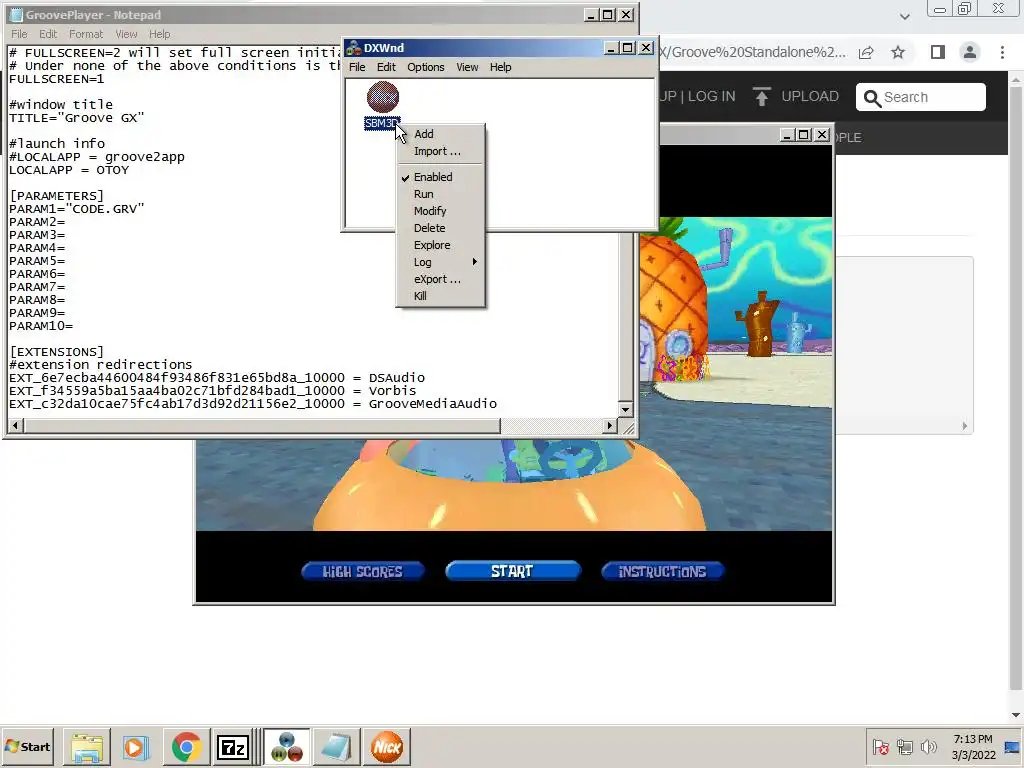
Task: Click the web panel right scroll arrow
Action: pos(965,426)
